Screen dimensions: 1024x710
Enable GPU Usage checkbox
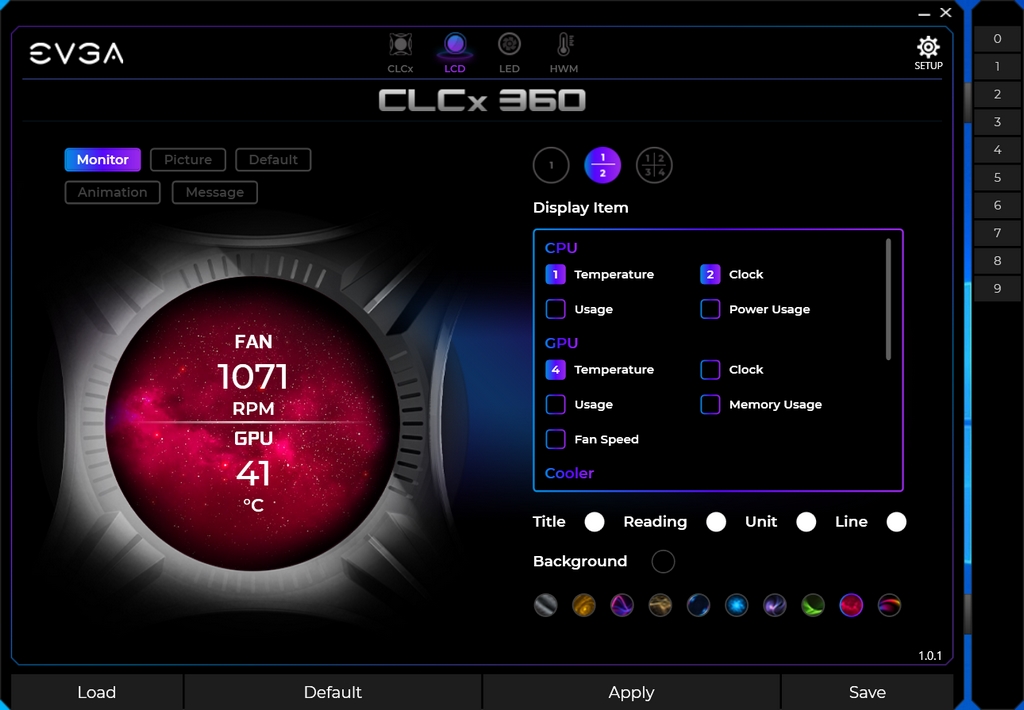[x=555, y=404]
